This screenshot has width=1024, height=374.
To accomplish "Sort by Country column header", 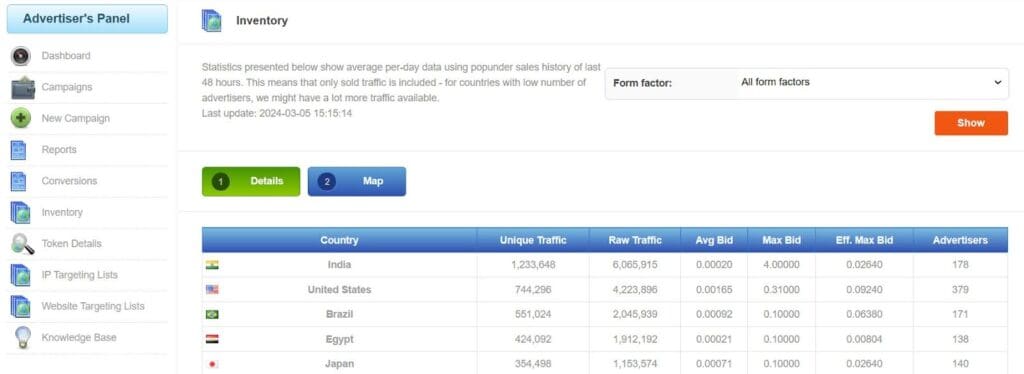I will tap(340, 240).
